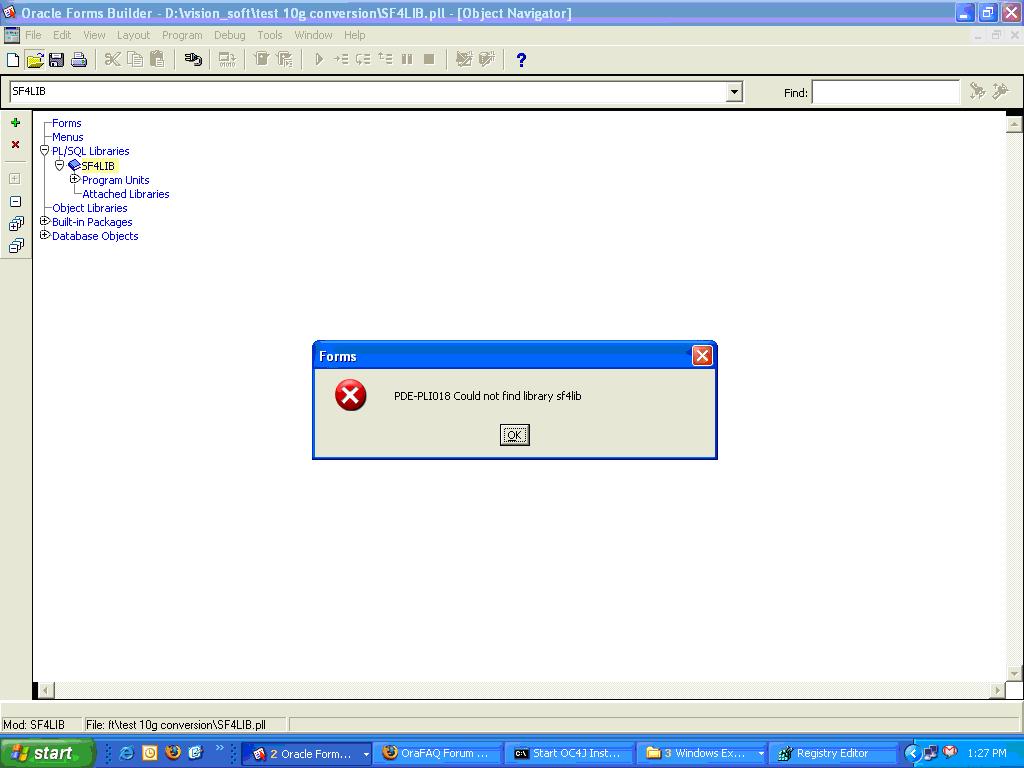Expand the Program Units node
Viewport: 1024px width, 768px height.
[74, 179]
